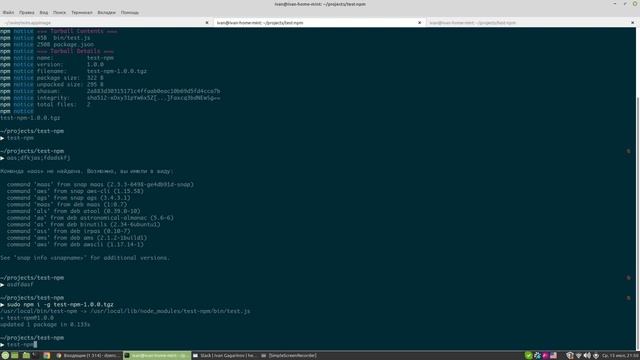Click the 'See snap info' message line
640x360 pixels.
click(85, 258)
